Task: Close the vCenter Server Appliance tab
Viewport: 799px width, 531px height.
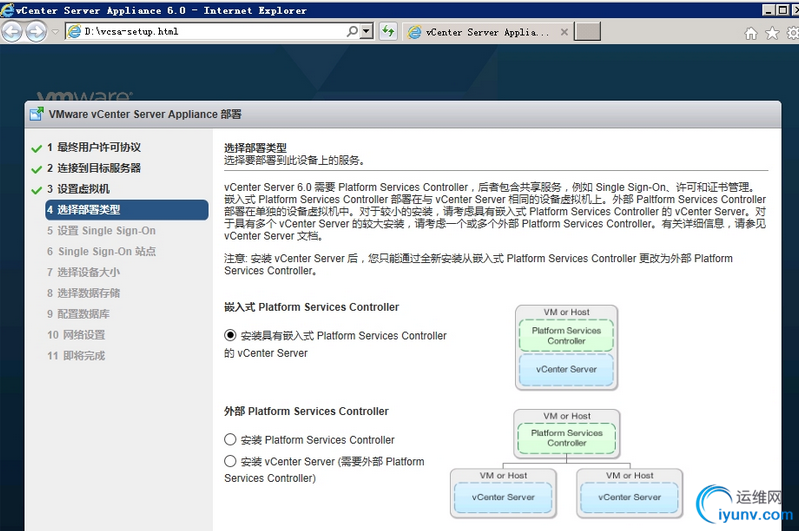Action: pos(564,32)
